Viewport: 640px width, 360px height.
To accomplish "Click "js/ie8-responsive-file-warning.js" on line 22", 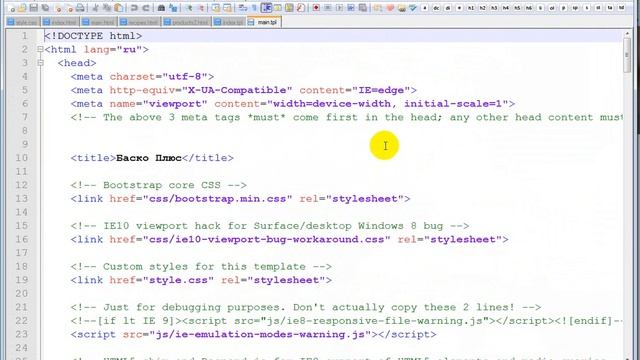I will point(375,321).
